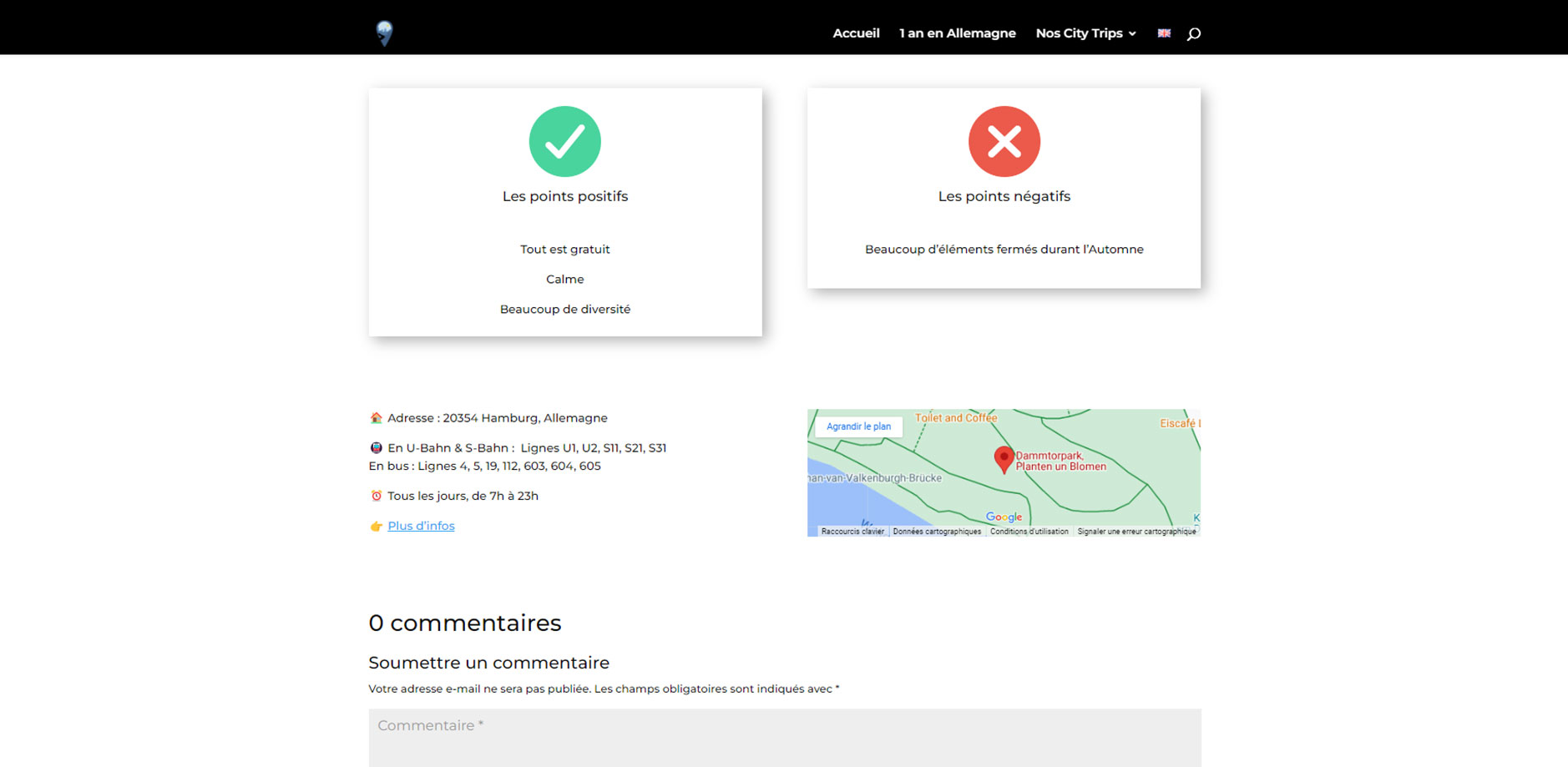
Task: Focus the Commentaire text field
Action: pyautogui.click(x=784, y=737)
